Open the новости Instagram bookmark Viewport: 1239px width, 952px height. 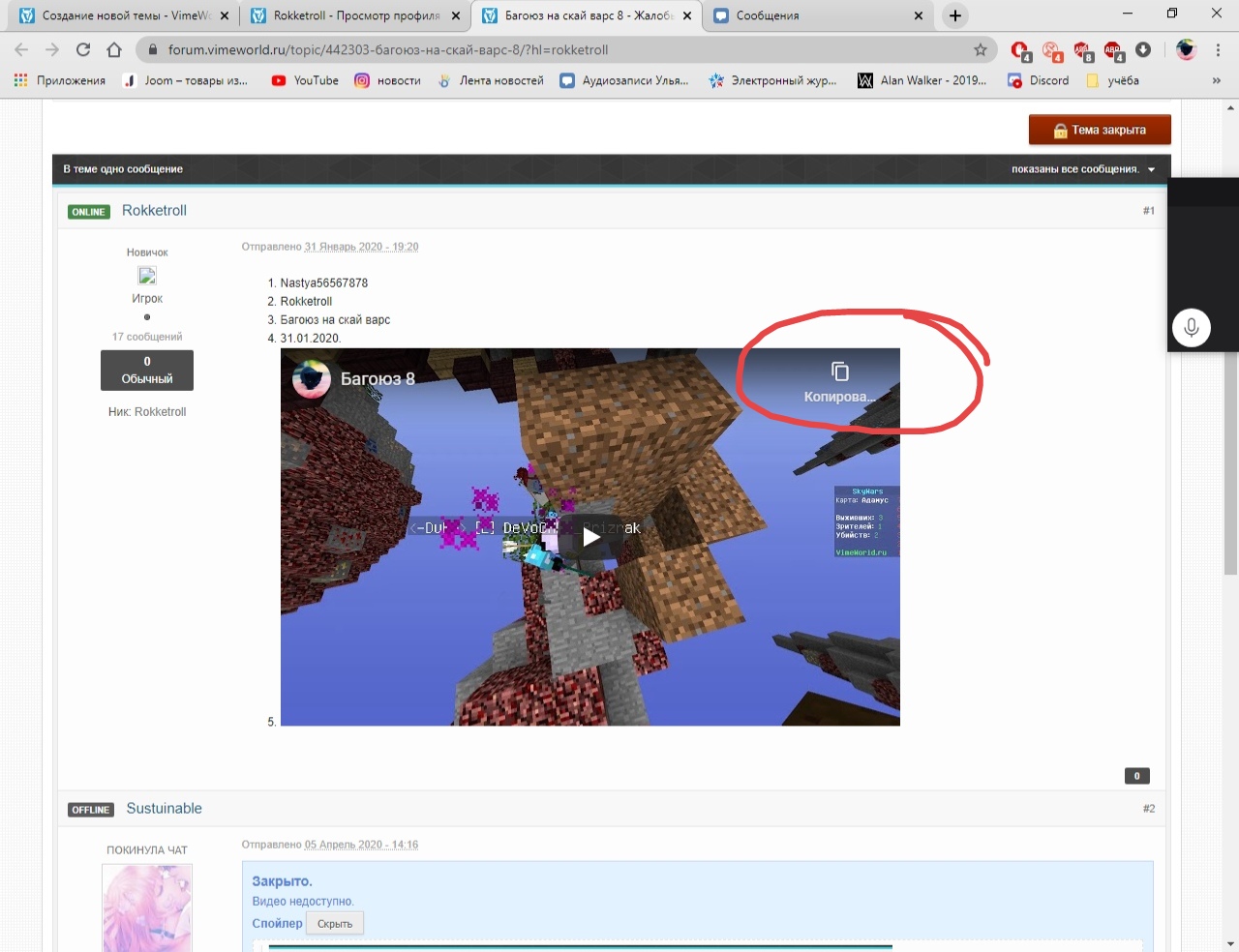[387, 80]
